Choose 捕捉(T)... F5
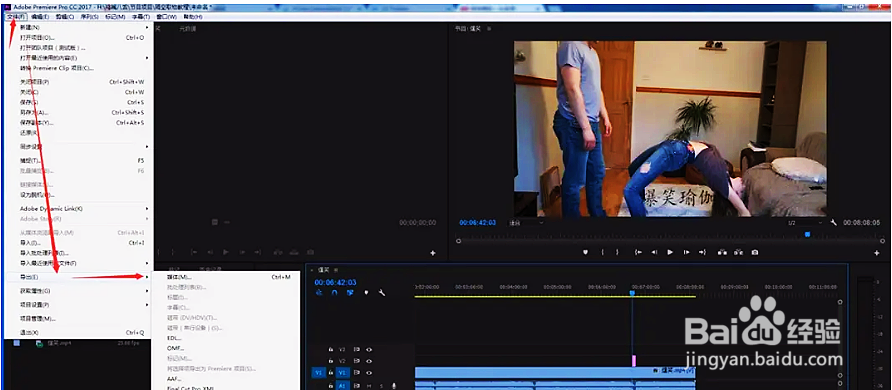Image resolution: width=892 pixels, height=390 pixels. click(x=78, y=161)
